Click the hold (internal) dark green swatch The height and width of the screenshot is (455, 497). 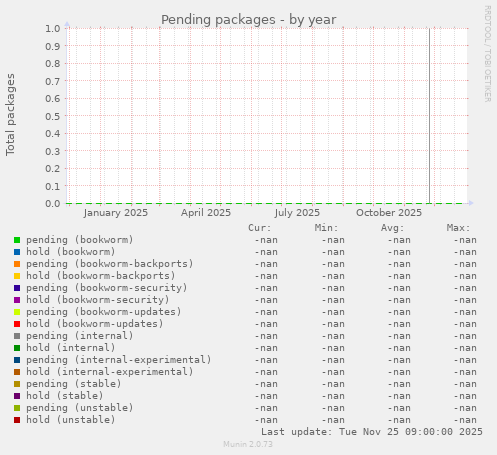click(x=17, y=348)
